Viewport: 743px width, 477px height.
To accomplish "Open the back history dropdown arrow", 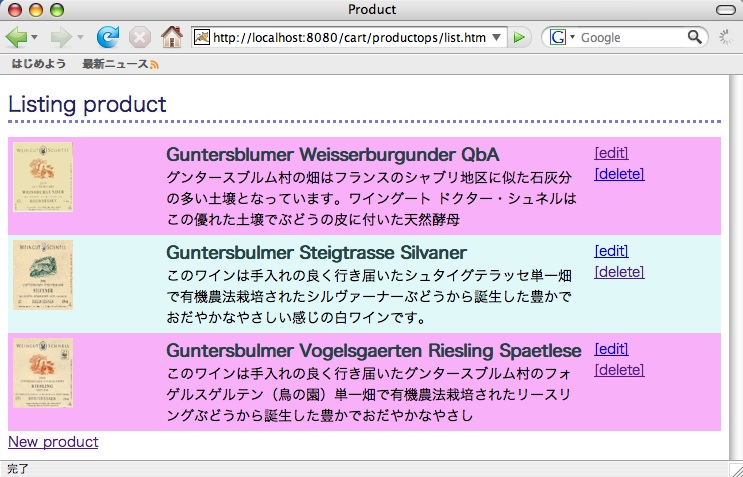I will 35,38.
